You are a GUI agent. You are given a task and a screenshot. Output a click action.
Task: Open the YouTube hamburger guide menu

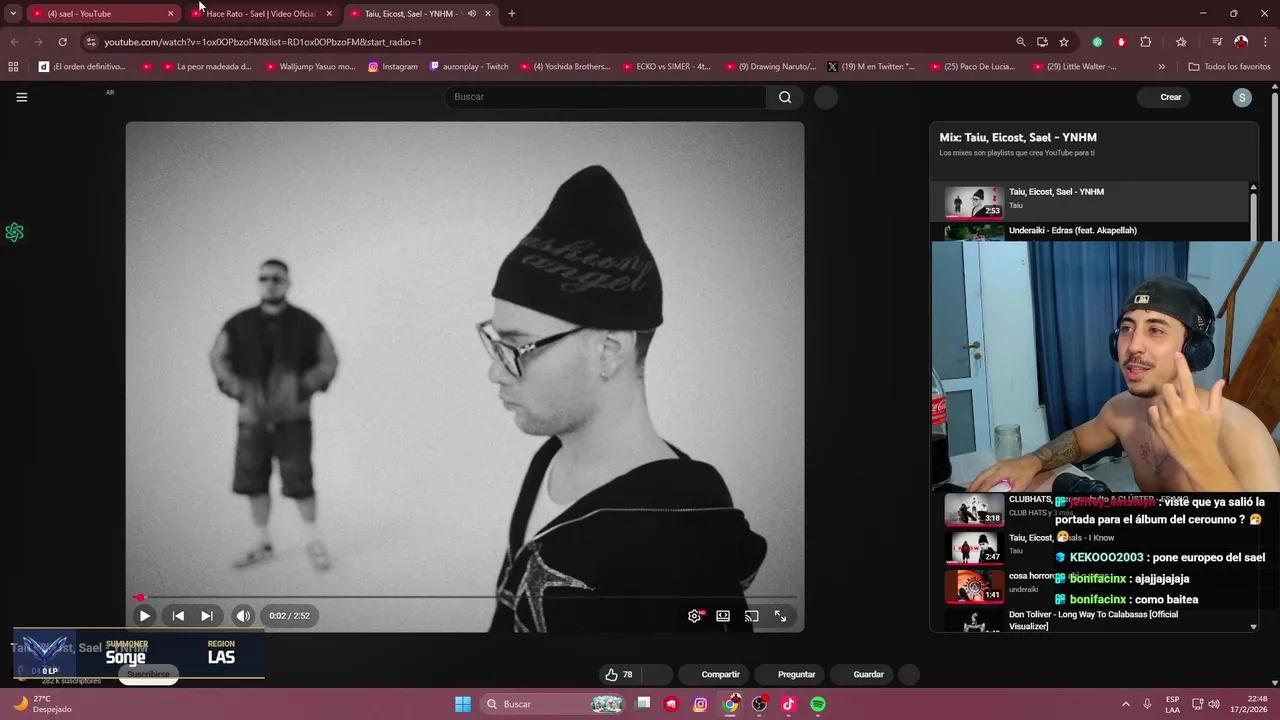tap(22, 97)
